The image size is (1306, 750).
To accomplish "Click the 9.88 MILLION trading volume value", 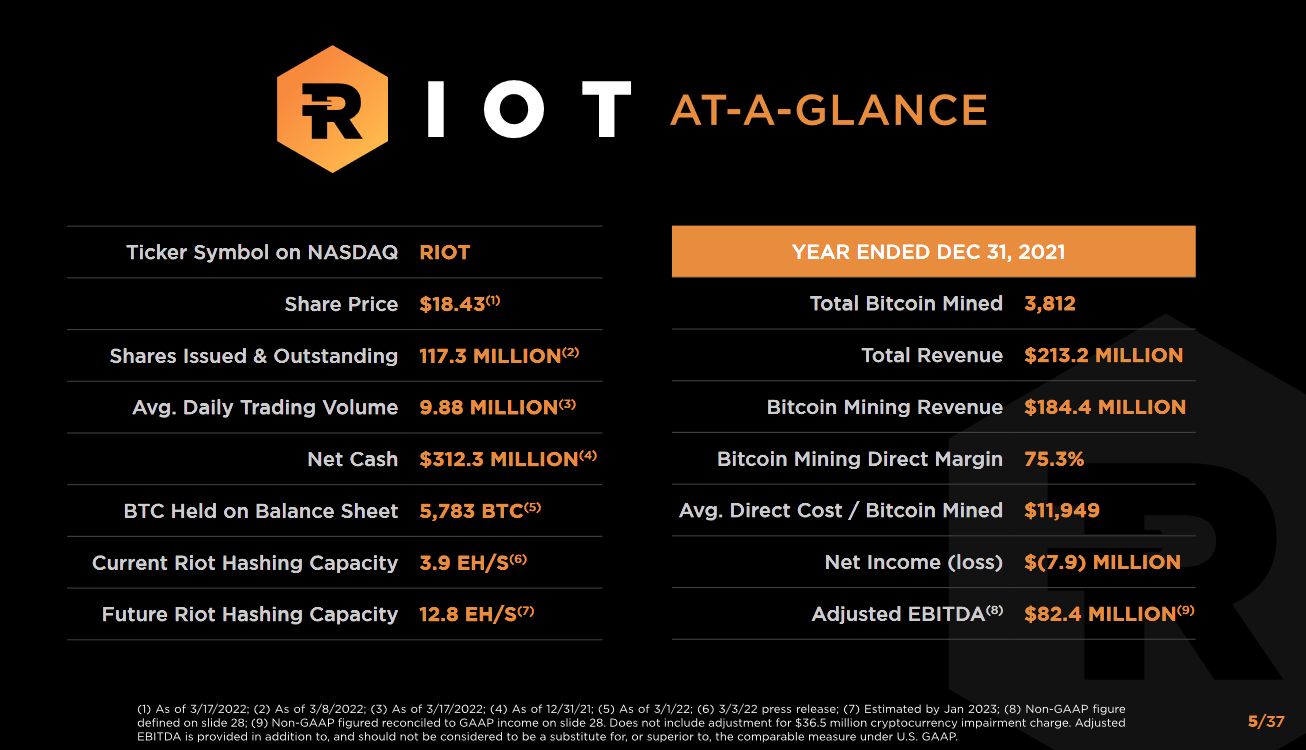I will click(x=488, y=407).
